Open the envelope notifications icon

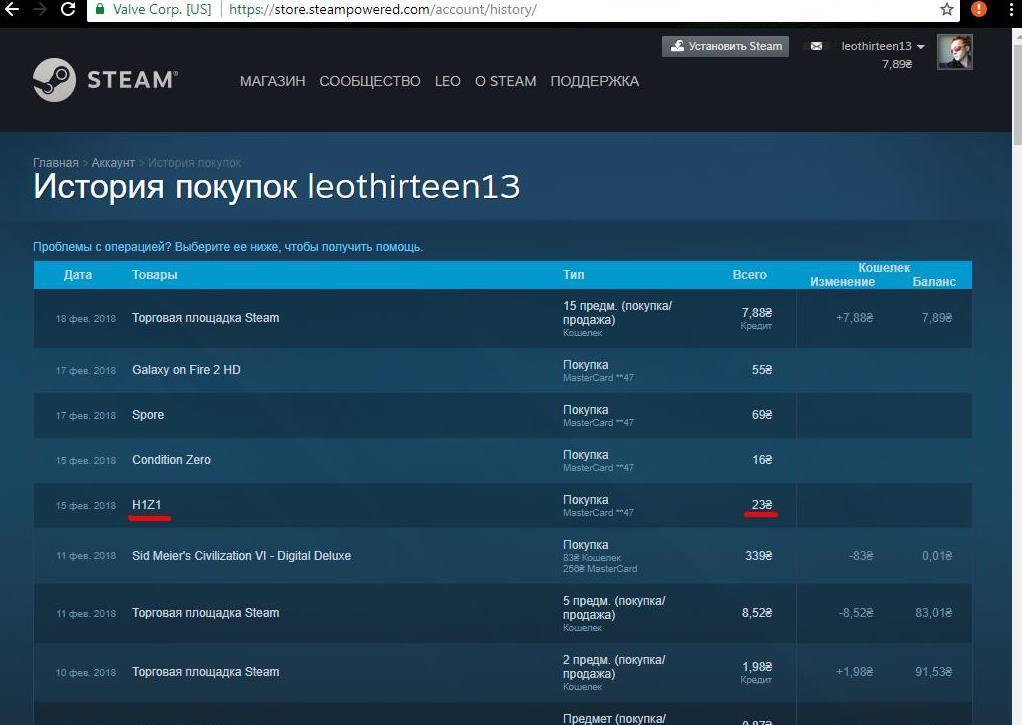816,46
